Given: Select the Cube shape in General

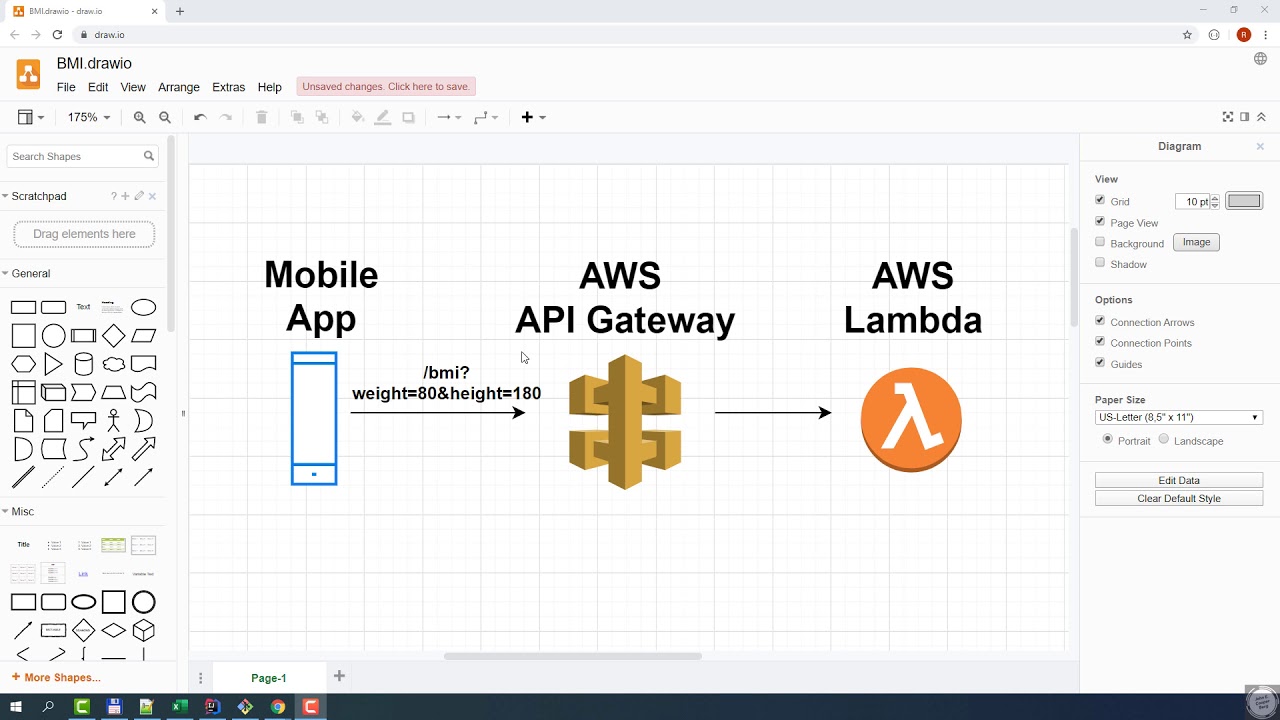Looking at the screenshot, I should point(54,392).
